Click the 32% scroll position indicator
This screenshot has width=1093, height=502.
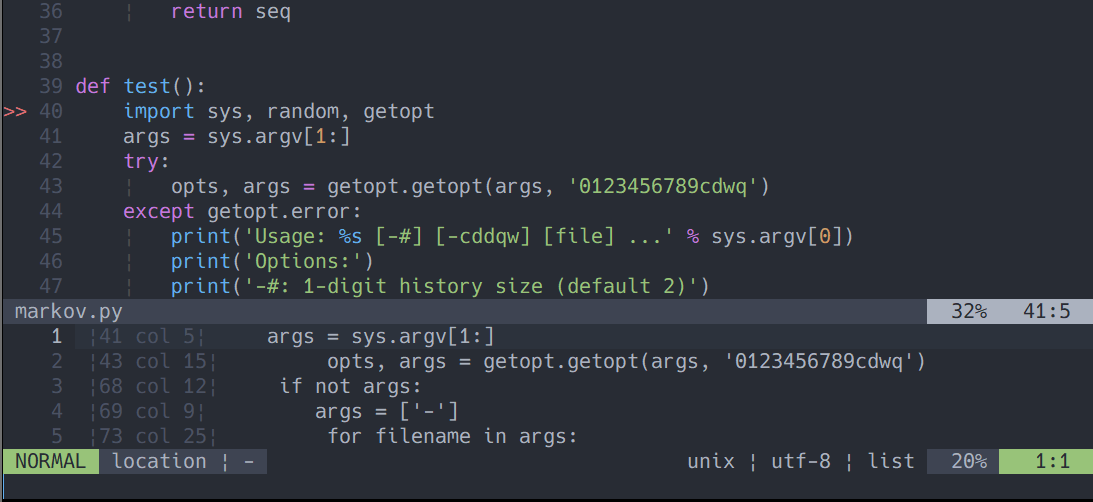(x=969, y=312)
